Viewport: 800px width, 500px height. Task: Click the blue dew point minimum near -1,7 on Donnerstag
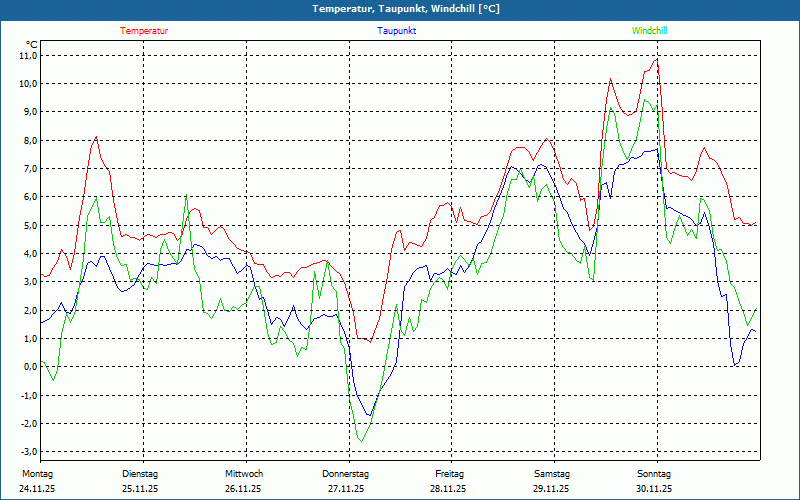click(x=369, y=415)
